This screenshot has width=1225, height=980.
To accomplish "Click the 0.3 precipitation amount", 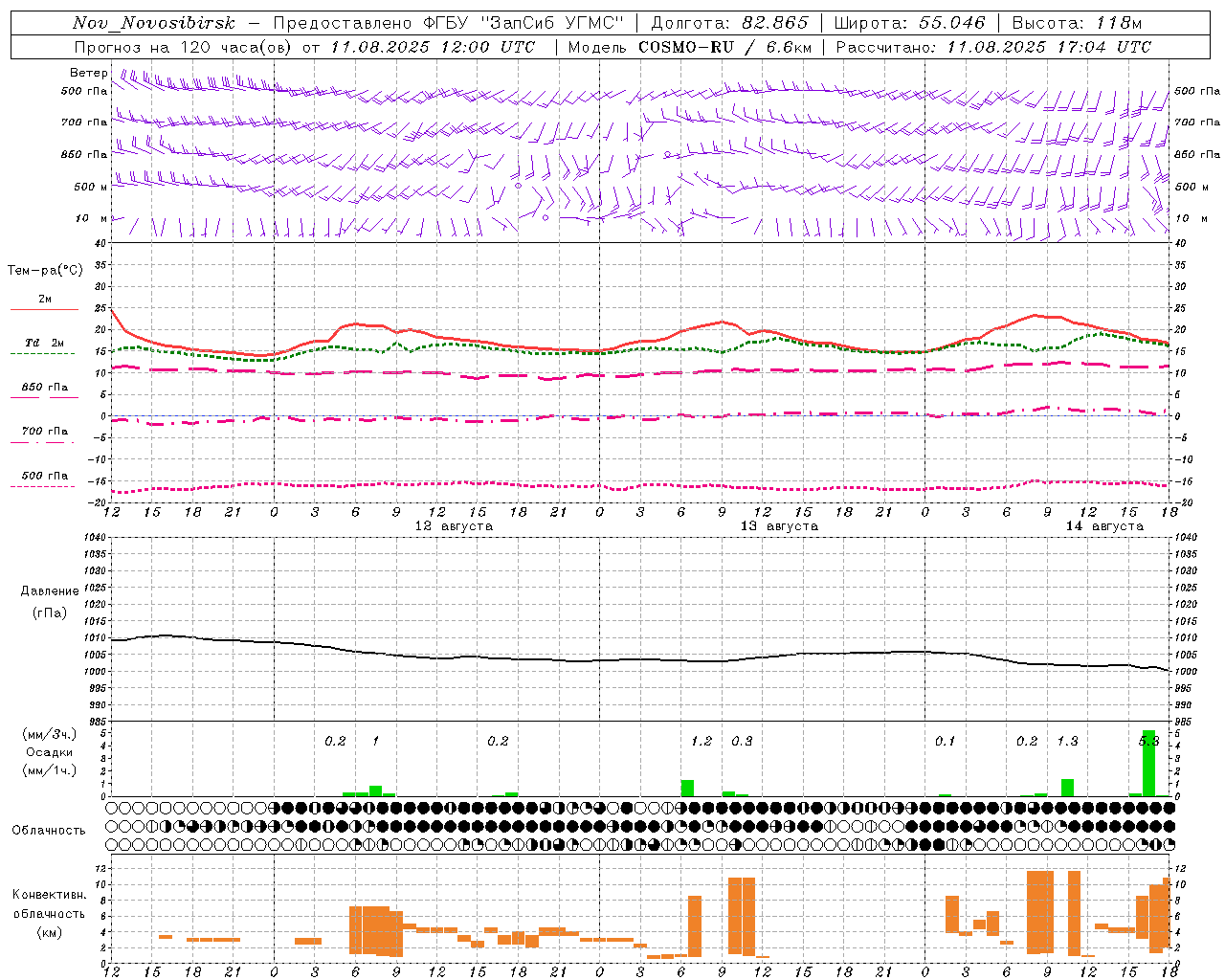I will pyautogui.click(x=742, y=742).
